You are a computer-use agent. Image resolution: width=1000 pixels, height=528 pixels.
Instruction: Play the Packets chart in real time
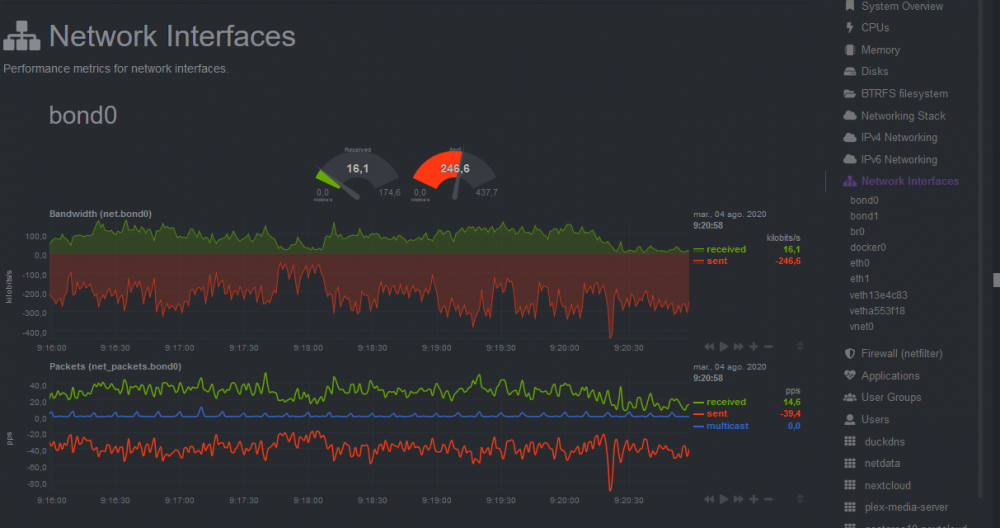pyautogui.click(x=724, y=499)
